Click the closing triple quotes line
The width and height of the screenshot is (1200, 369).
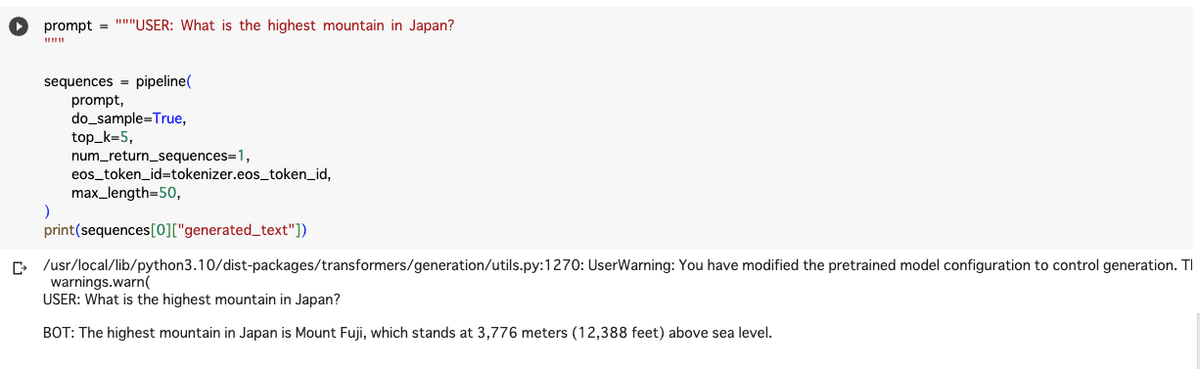54,42
